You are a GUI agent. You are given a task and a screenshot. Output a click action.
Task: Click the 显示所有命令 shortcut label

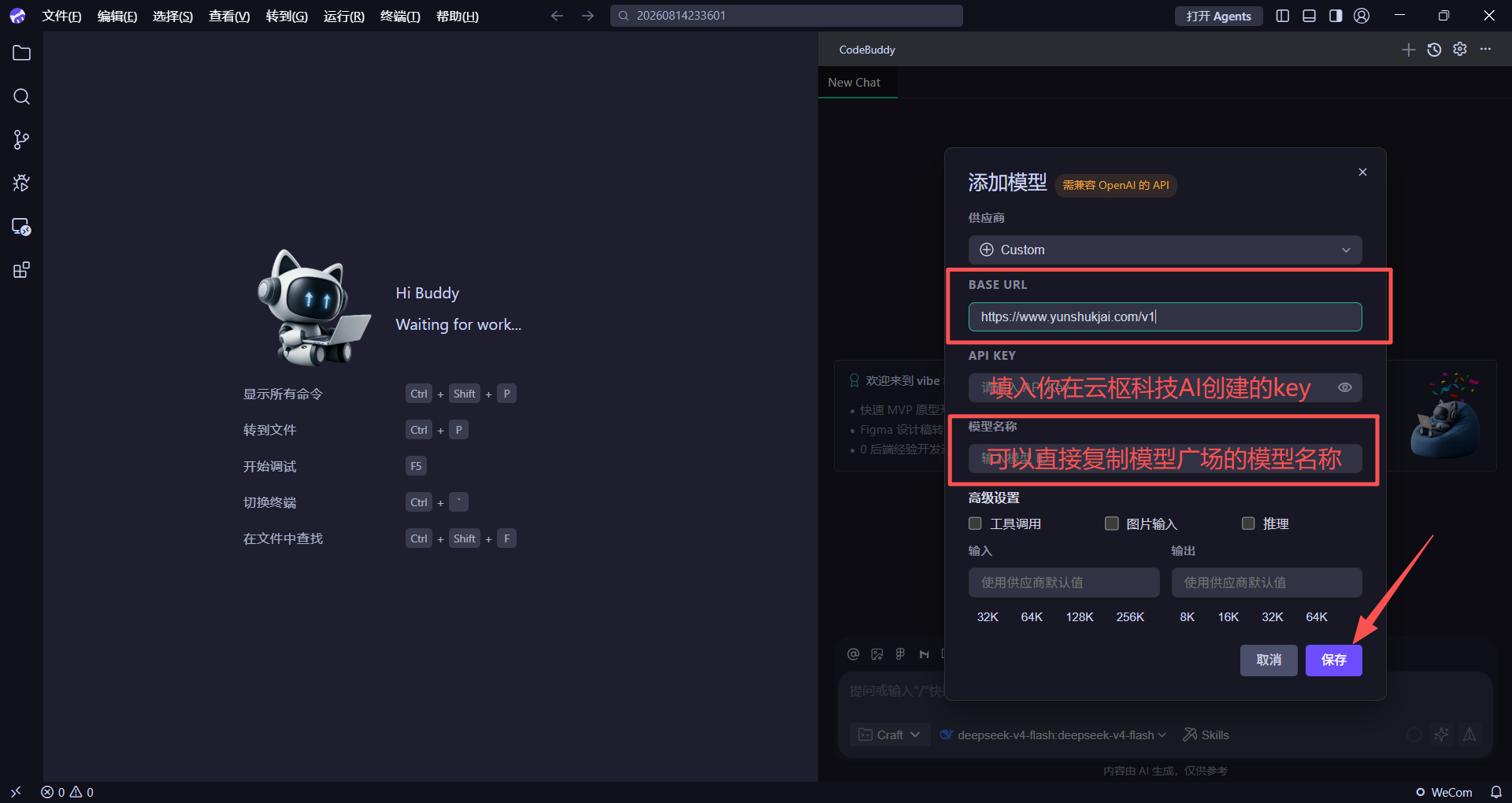283,394
